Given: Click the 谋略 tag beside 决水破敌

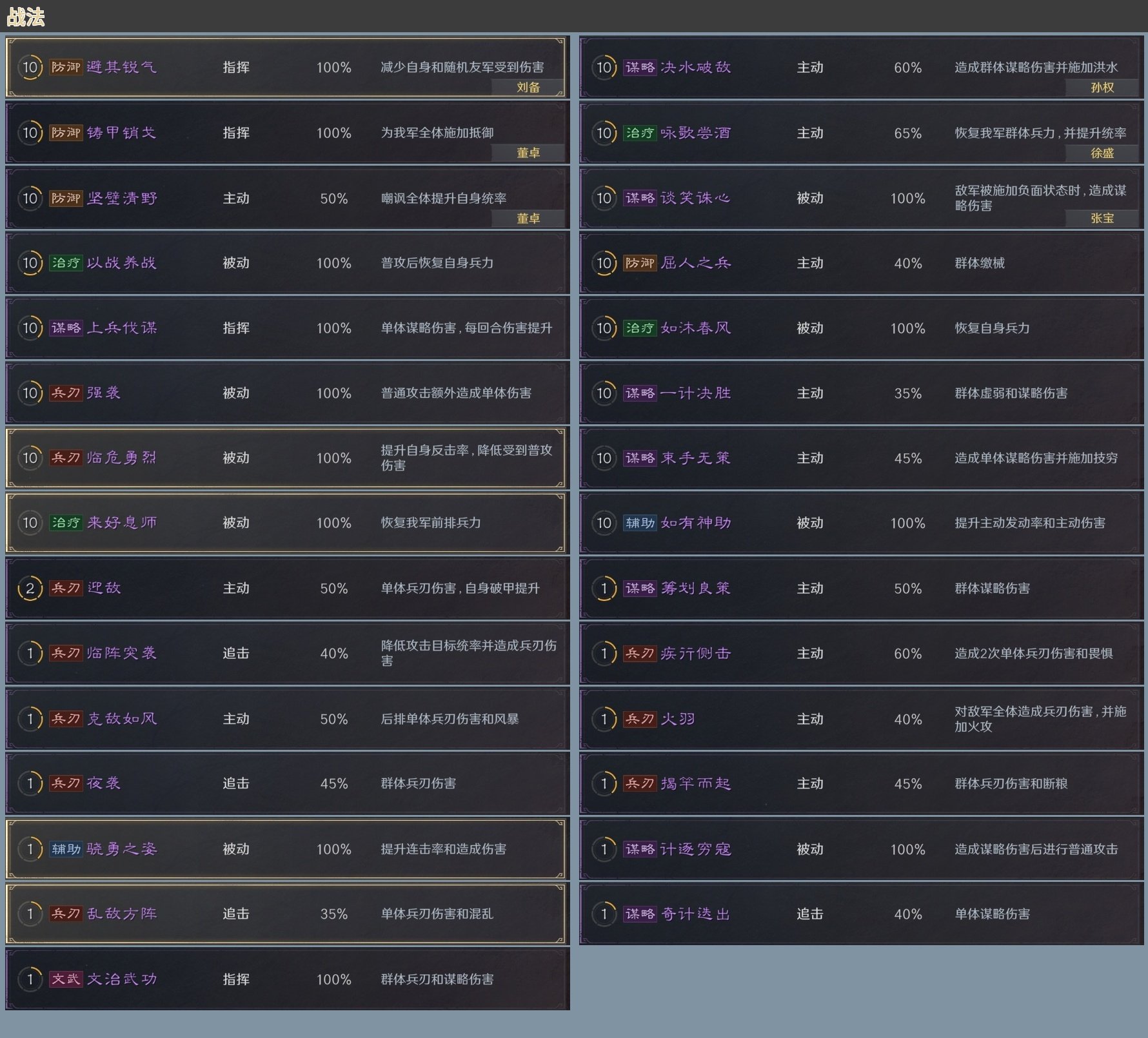Looking at the screenshot, I should point(640,68).
